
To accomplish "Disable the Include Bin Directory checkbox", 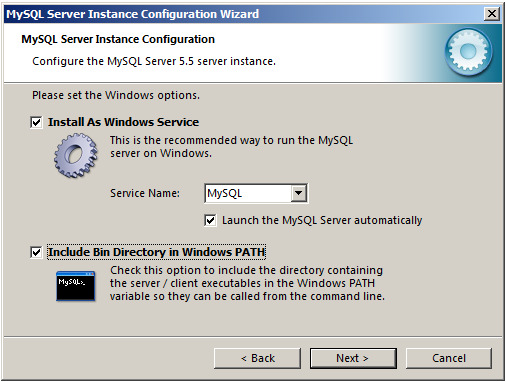I will point(36,252).
